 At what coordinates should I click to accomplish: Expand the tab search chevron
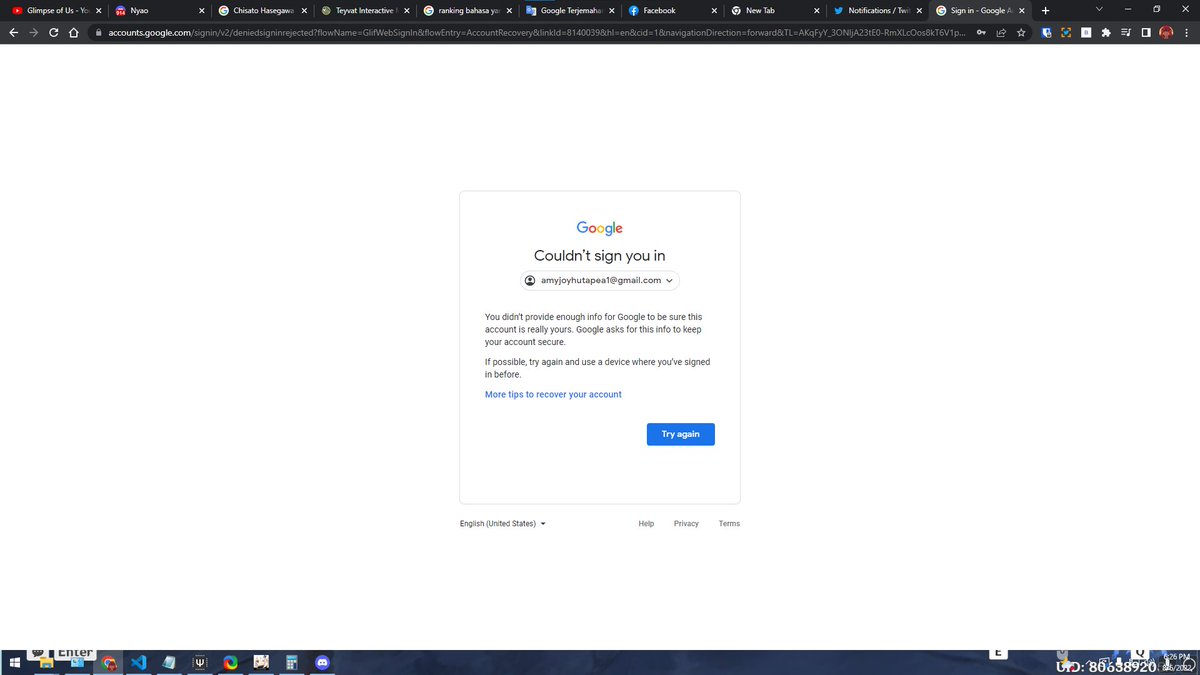tap(1100, 10)
